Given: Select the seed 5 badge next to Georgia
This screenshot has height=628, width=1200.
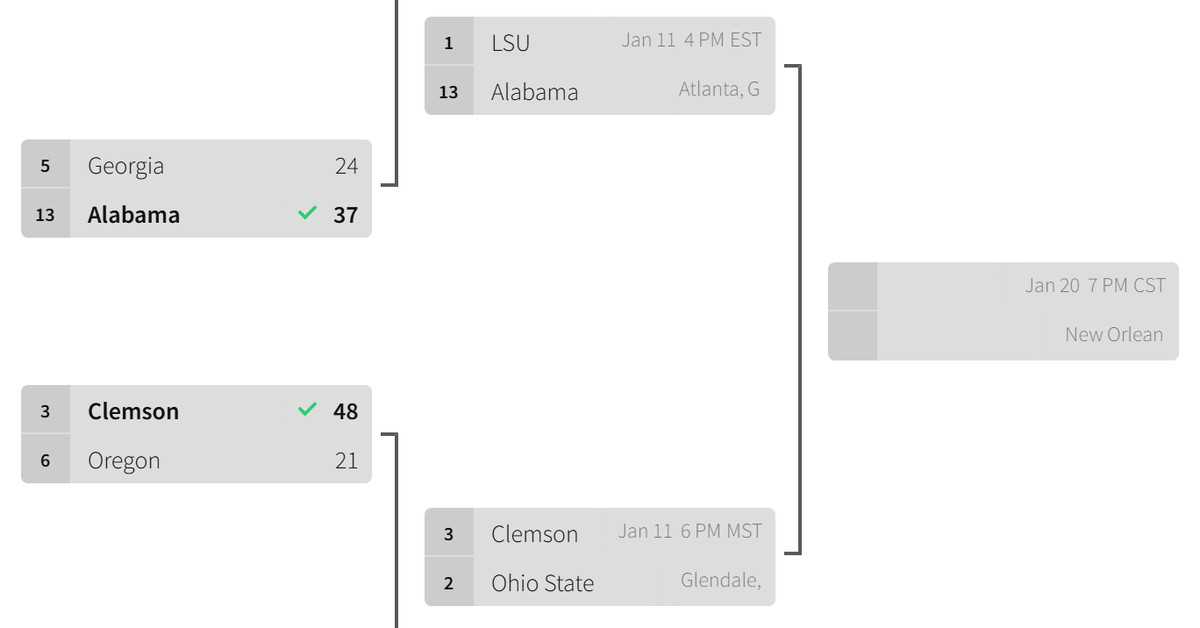Looking at the screenshot, I should (x=45, y=165).
